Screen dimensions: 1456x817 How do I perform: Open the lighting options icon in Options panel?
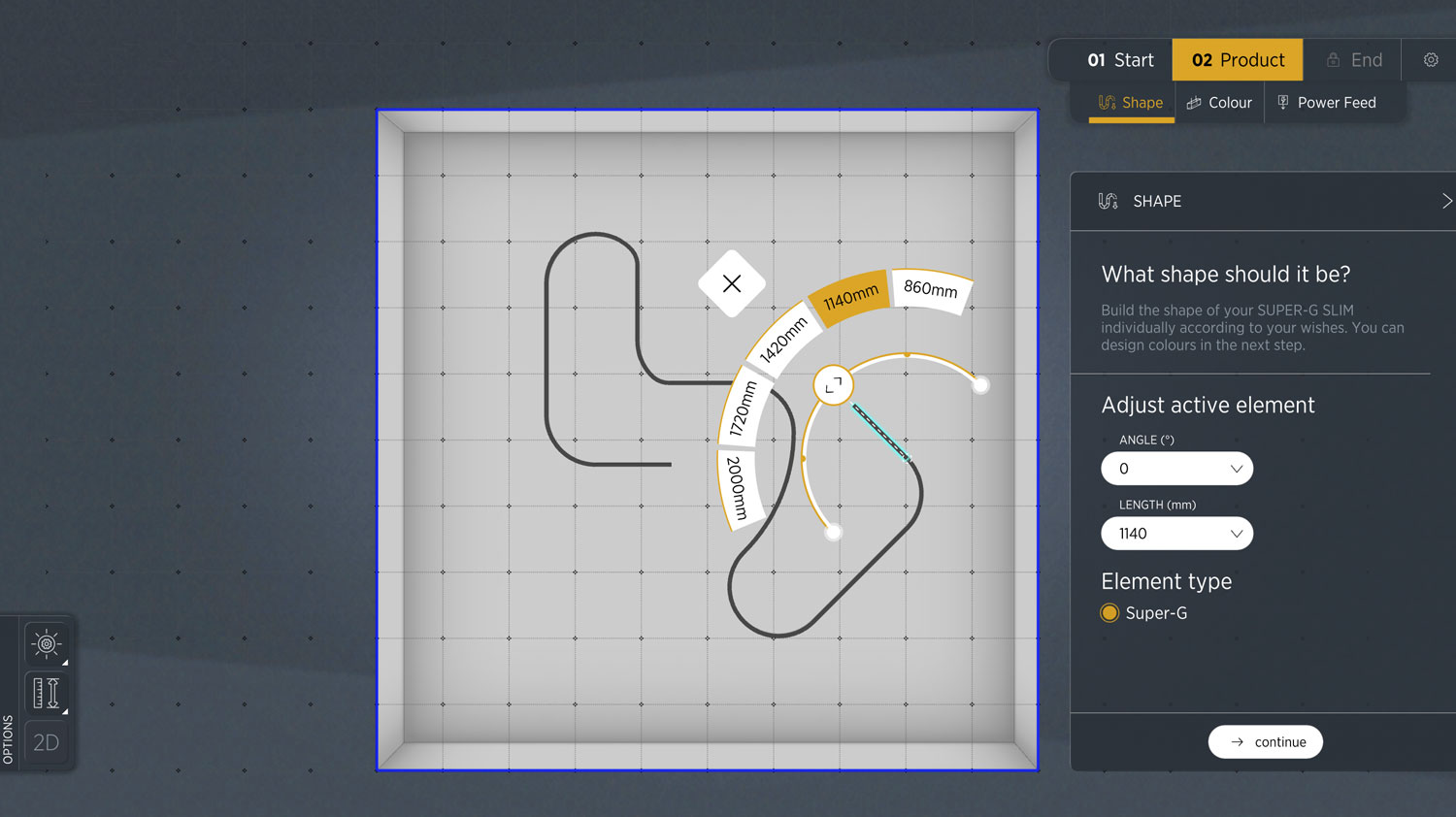pyautogui.click(x=46, y=642)
